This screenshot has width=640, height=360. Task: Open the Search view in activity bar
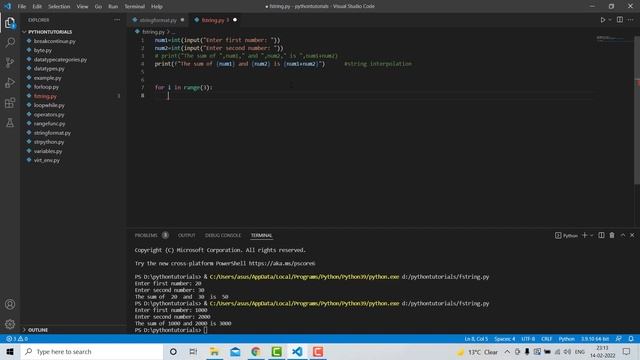click(10, 42)
